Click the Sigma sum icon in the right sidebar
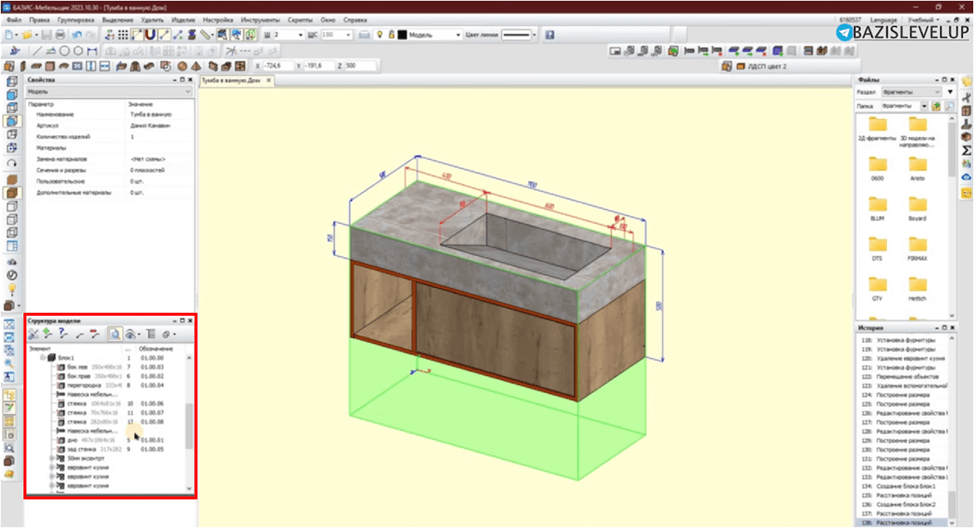 click(x=967, y=150)
